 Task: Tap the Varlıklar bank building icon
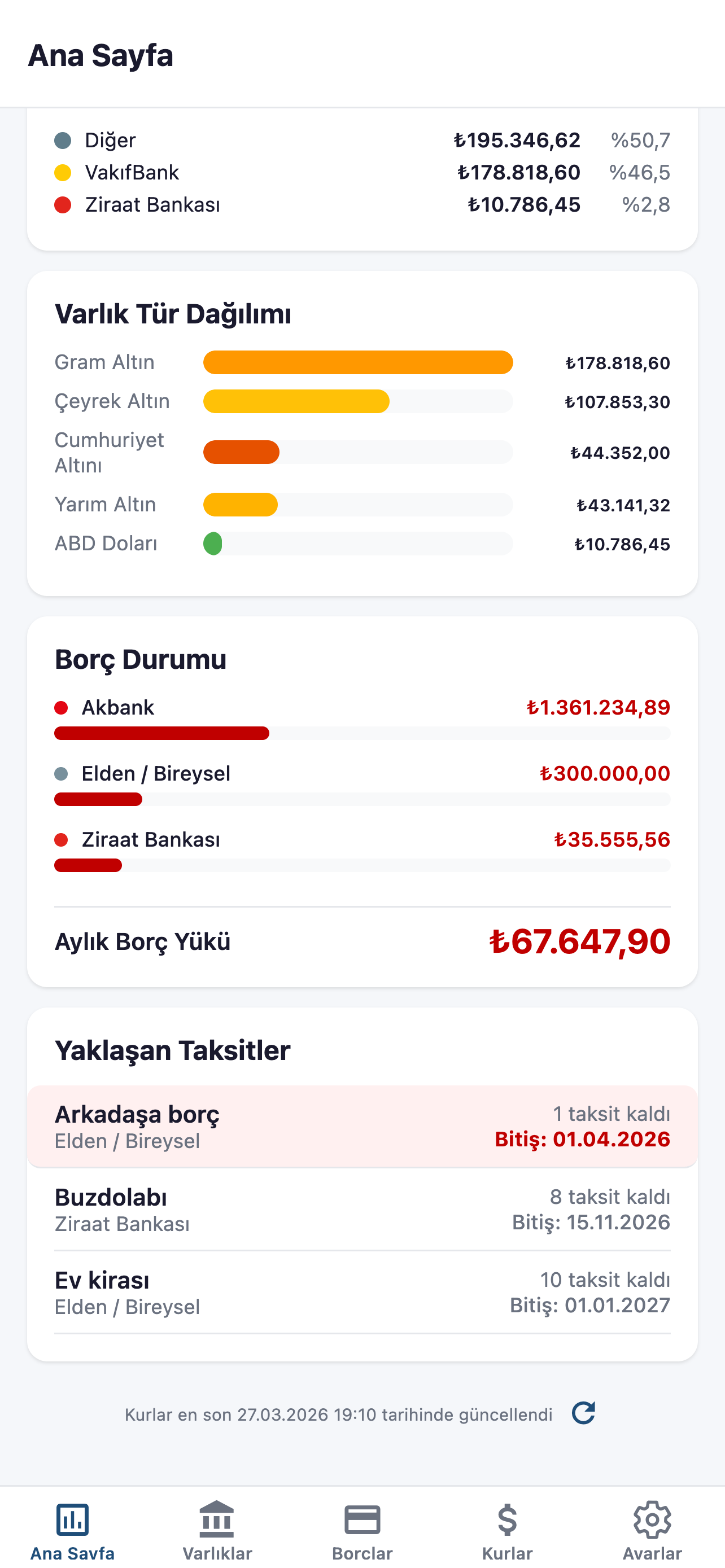coord(217,1519)
